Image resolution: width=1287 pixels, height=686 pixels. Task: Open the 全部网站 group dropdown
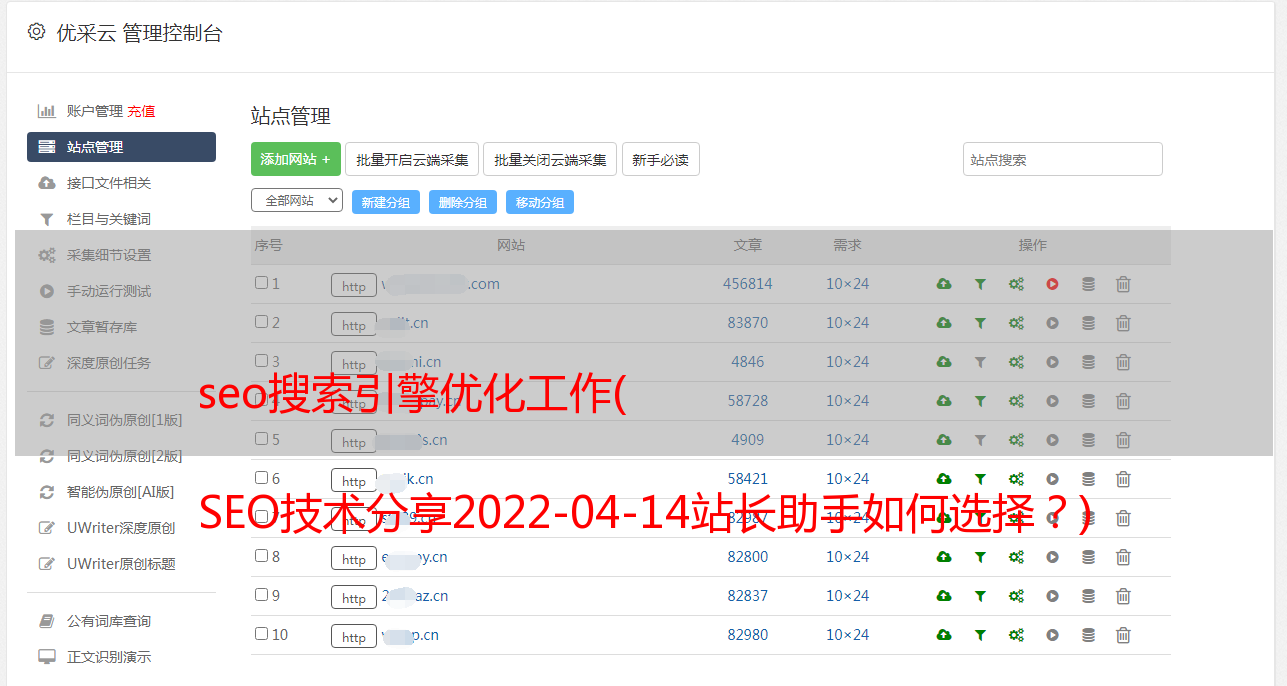(x=297, y=201)
